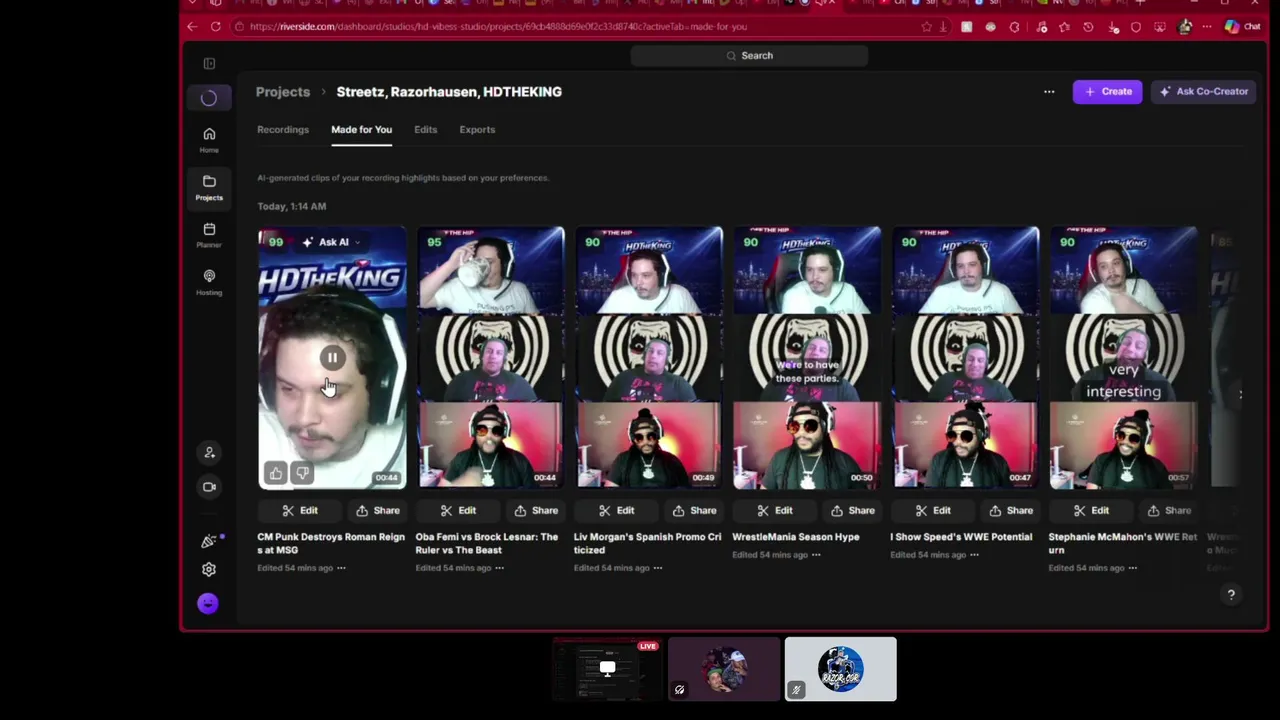The width and height of the screenshot is (1280, 720).
Task: Pause the CM Punk clip playback
Action: (332, 358)
